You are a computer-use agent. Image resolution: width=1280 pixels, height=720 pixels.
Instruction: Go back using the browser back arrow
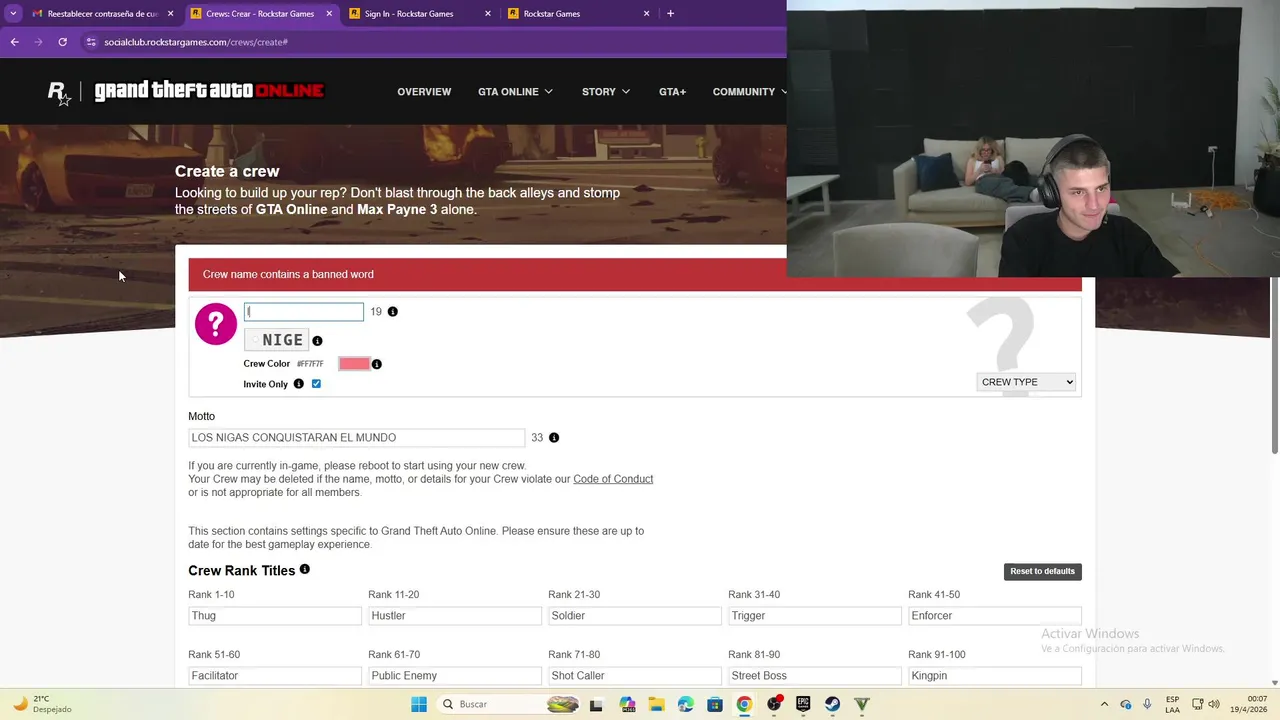pos(14,42)
